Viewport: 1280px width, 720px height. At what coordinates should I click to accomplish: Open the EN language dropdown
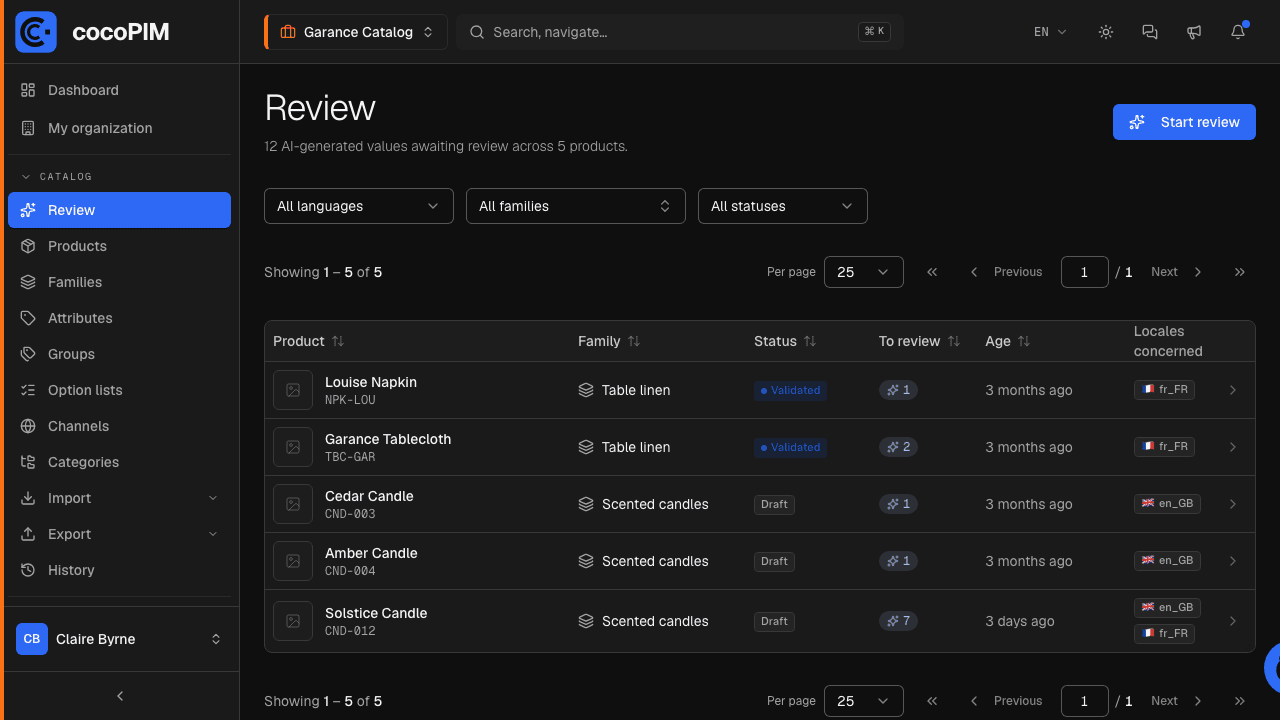(x=1050, y=32)
